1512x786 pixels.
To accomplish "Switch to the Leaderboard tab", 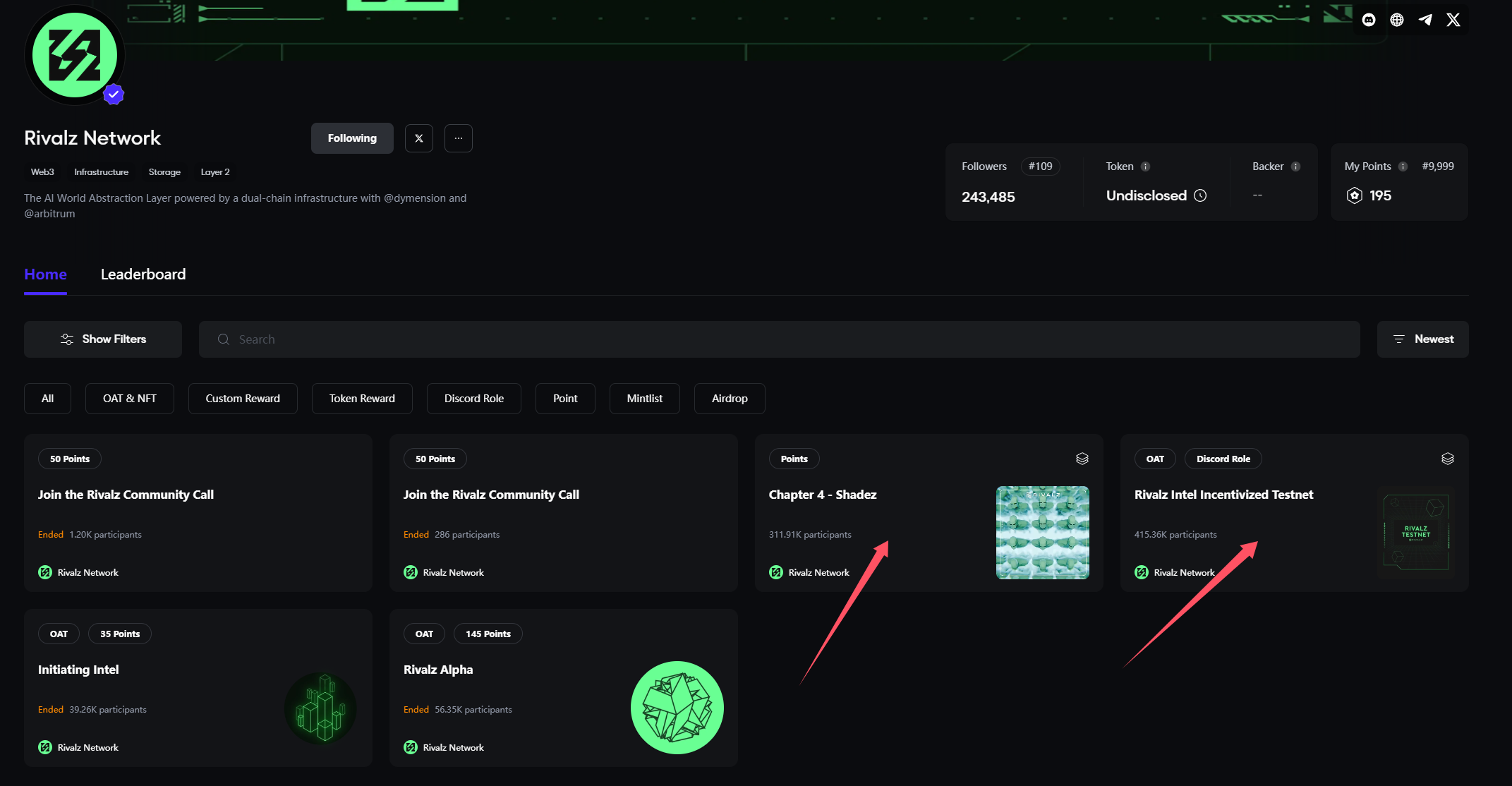I will 143,274.
